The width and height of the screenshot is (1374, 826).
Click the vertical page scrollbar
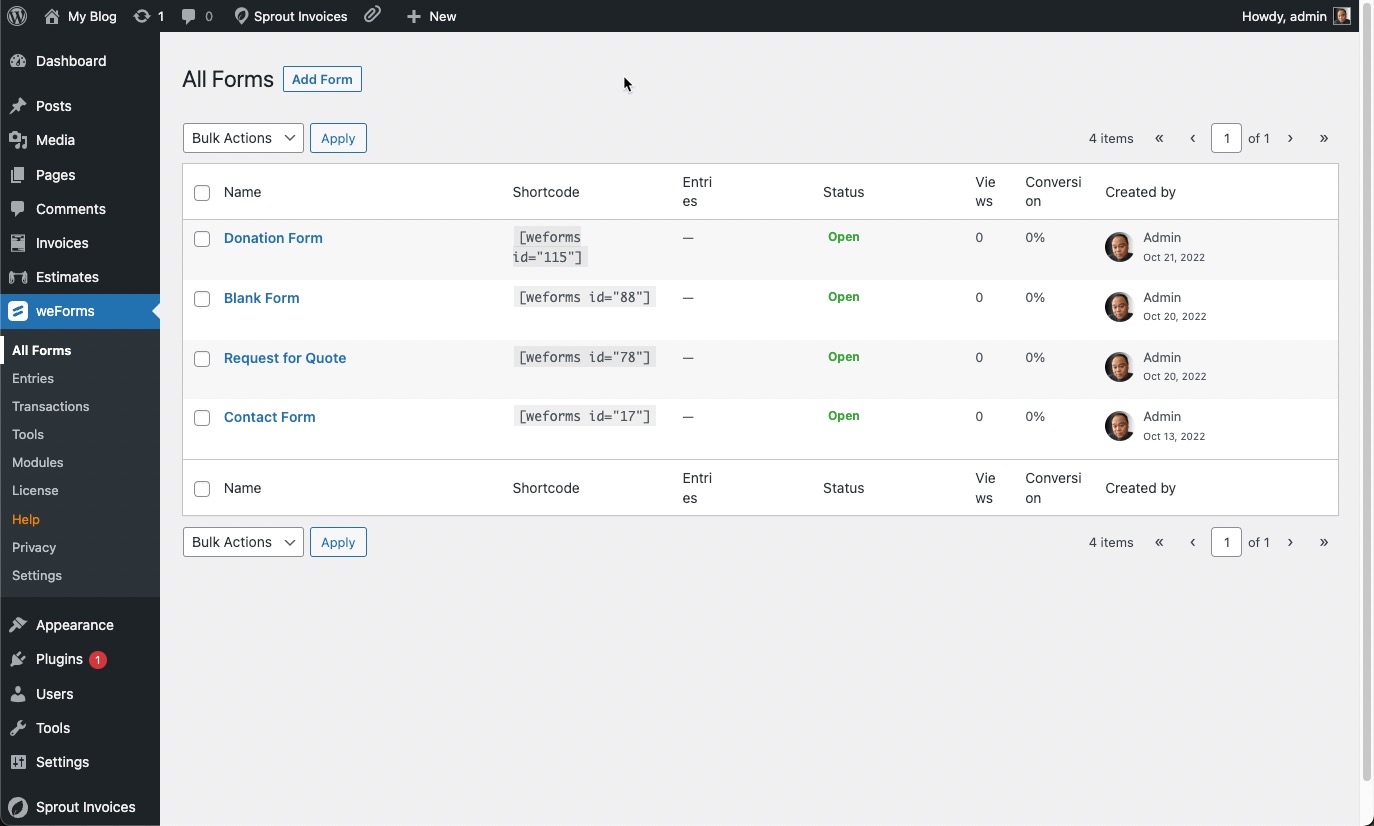tap(1367, 400)
